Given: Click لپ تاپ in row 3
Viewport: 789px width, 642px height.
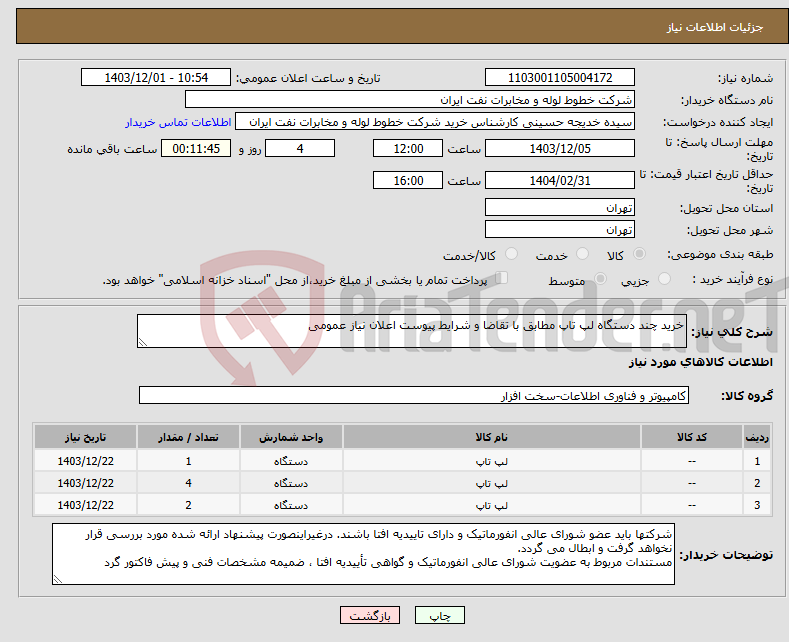Looking at the screenshot, I should (492, 505).
